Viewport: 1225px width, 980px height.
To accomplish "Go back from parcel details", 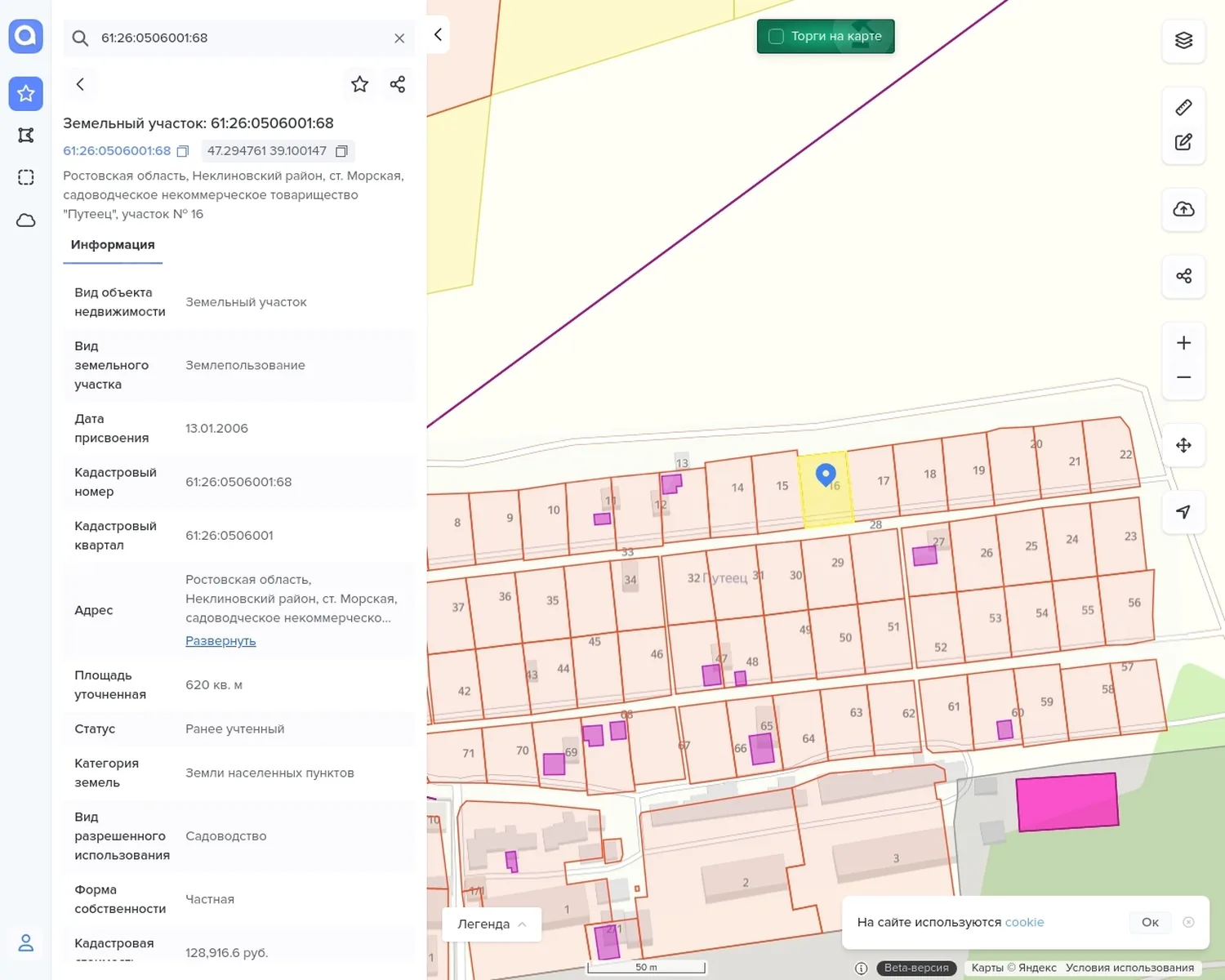I will click(x=80, y=84).
